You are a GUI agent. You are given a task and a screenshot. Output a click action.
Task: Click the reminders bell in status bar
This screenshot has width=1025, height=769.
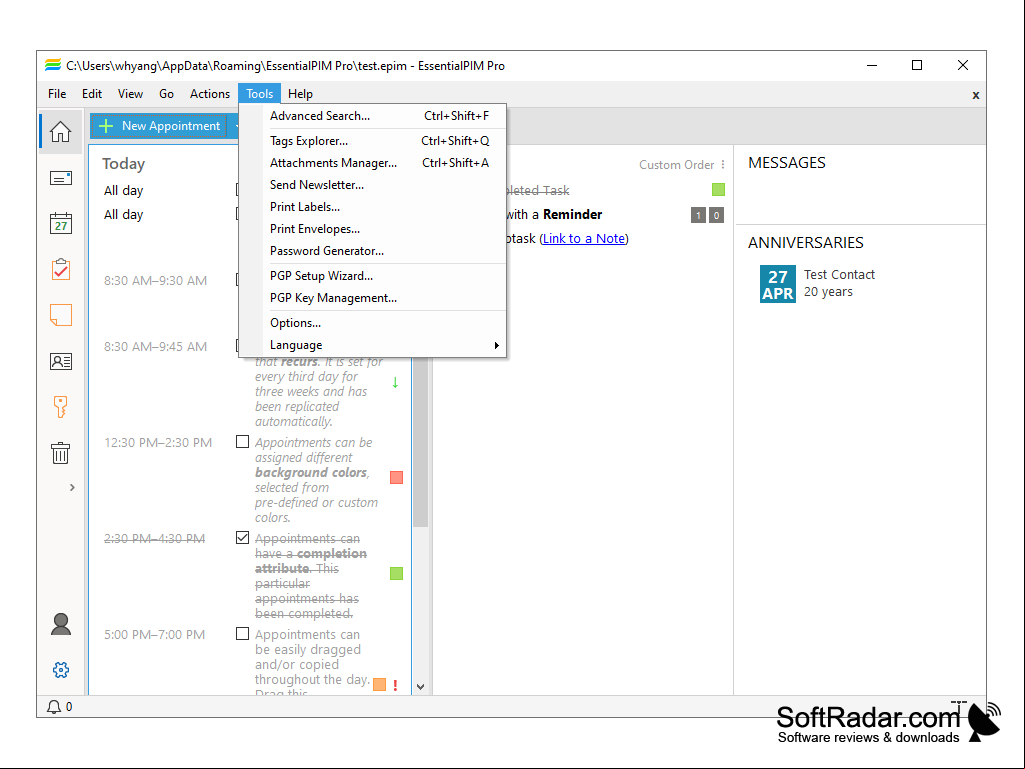click(54, 706)
